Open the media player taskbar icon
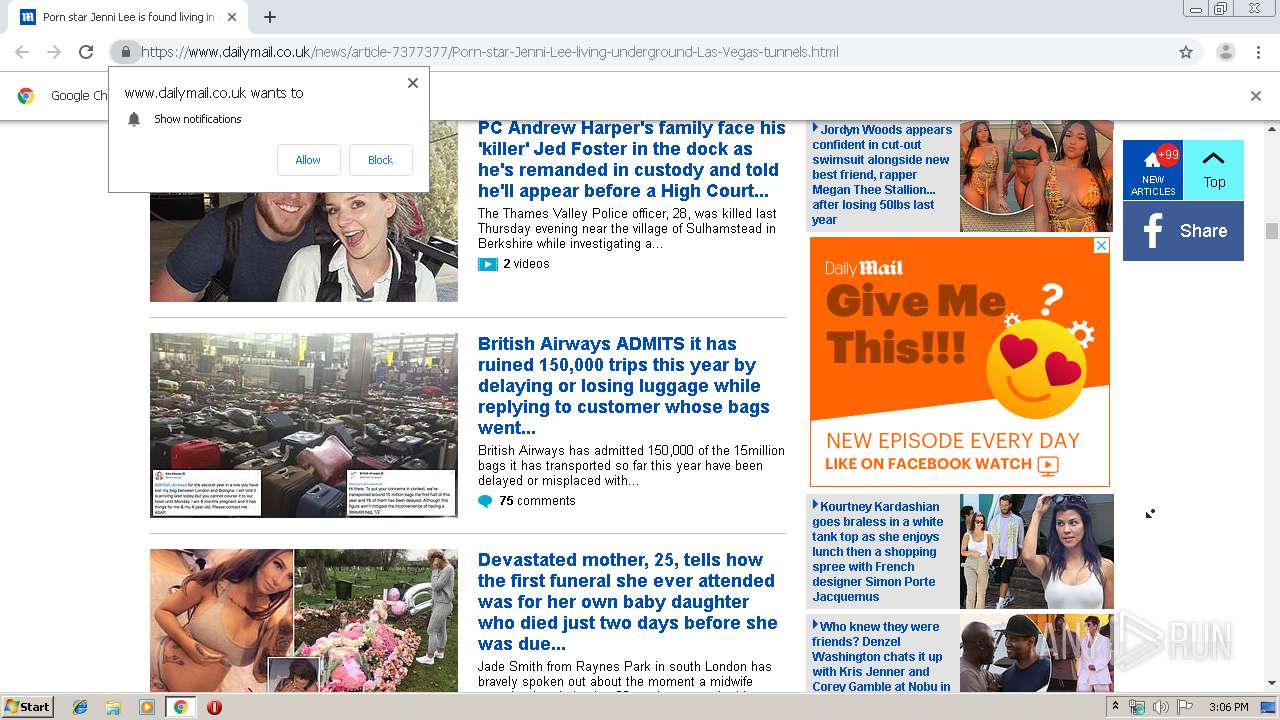The width and height of the screenshot is (1280, 720). tap(147, 707)
